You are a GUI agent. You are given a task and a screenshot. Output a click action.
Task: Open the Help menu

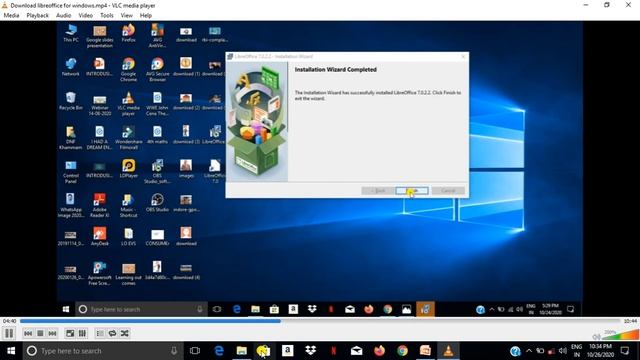tap(146, 16)
